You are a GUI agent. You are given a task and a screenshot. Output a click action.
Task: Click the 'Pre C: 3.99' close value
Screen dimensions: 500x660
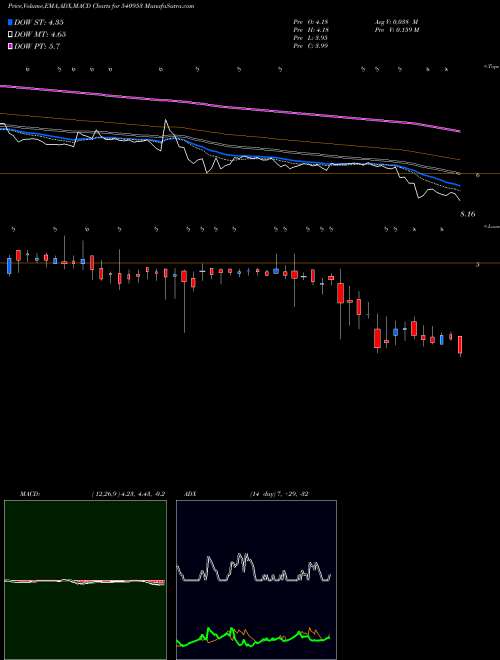pyautogui.click(x=311, y=46)
